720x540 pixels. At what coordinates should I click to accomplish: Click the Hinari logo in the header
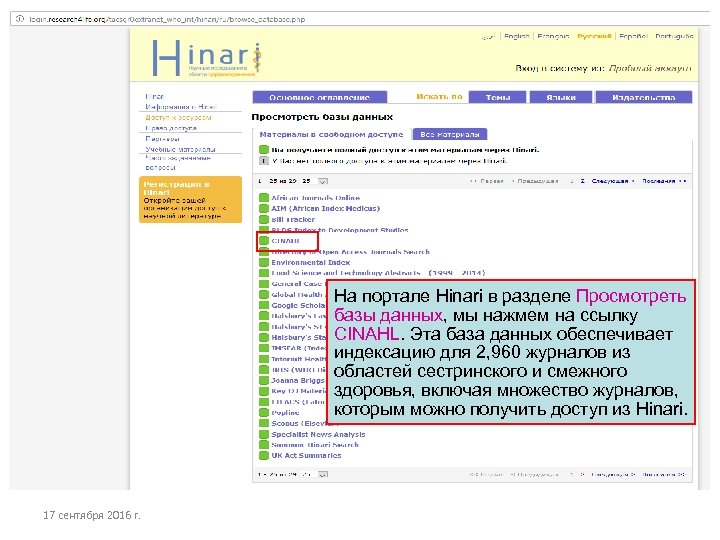point(207,59)
